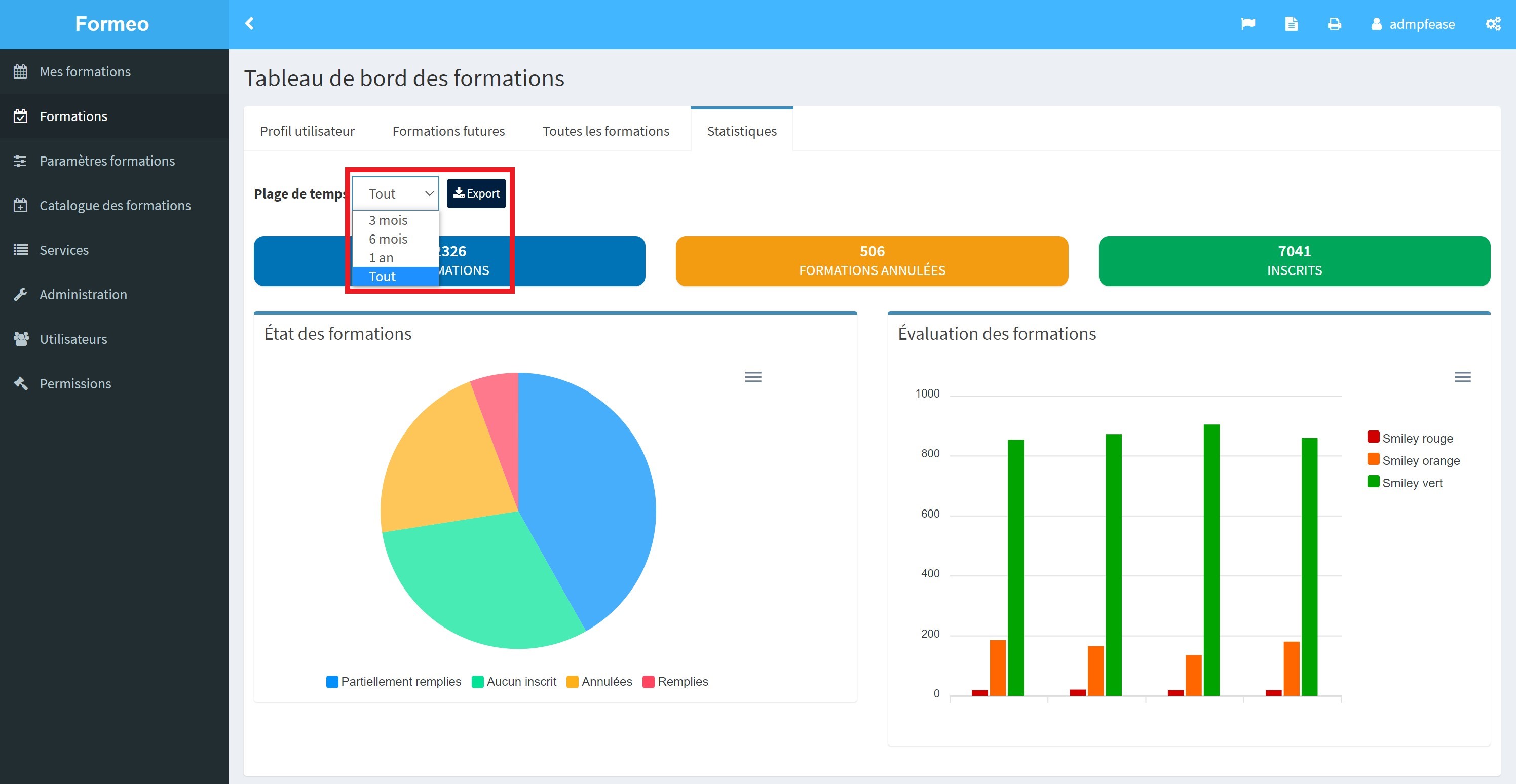Switch to the Formations futures tab

click(448, 131)
